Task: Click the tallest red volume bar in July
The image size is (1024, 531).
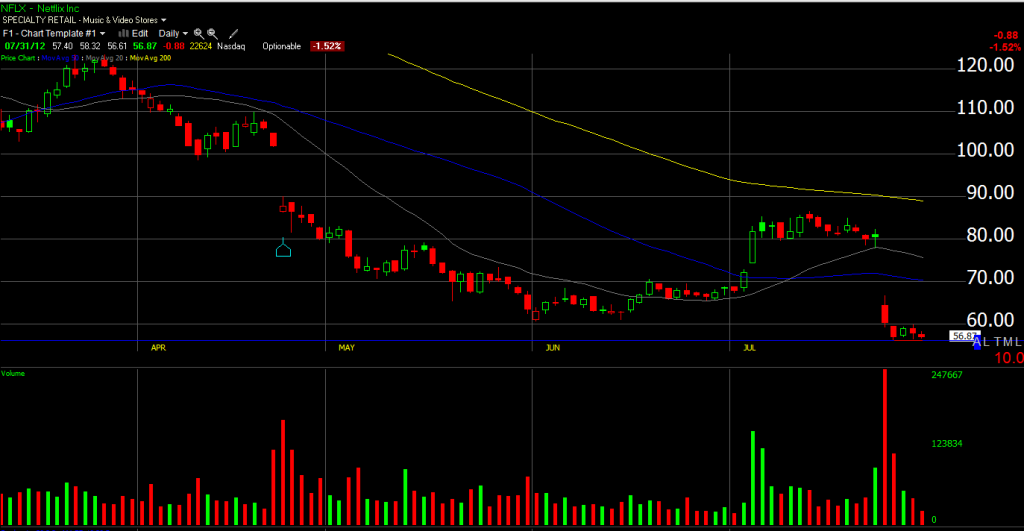Action: click(x=885, y=447)
